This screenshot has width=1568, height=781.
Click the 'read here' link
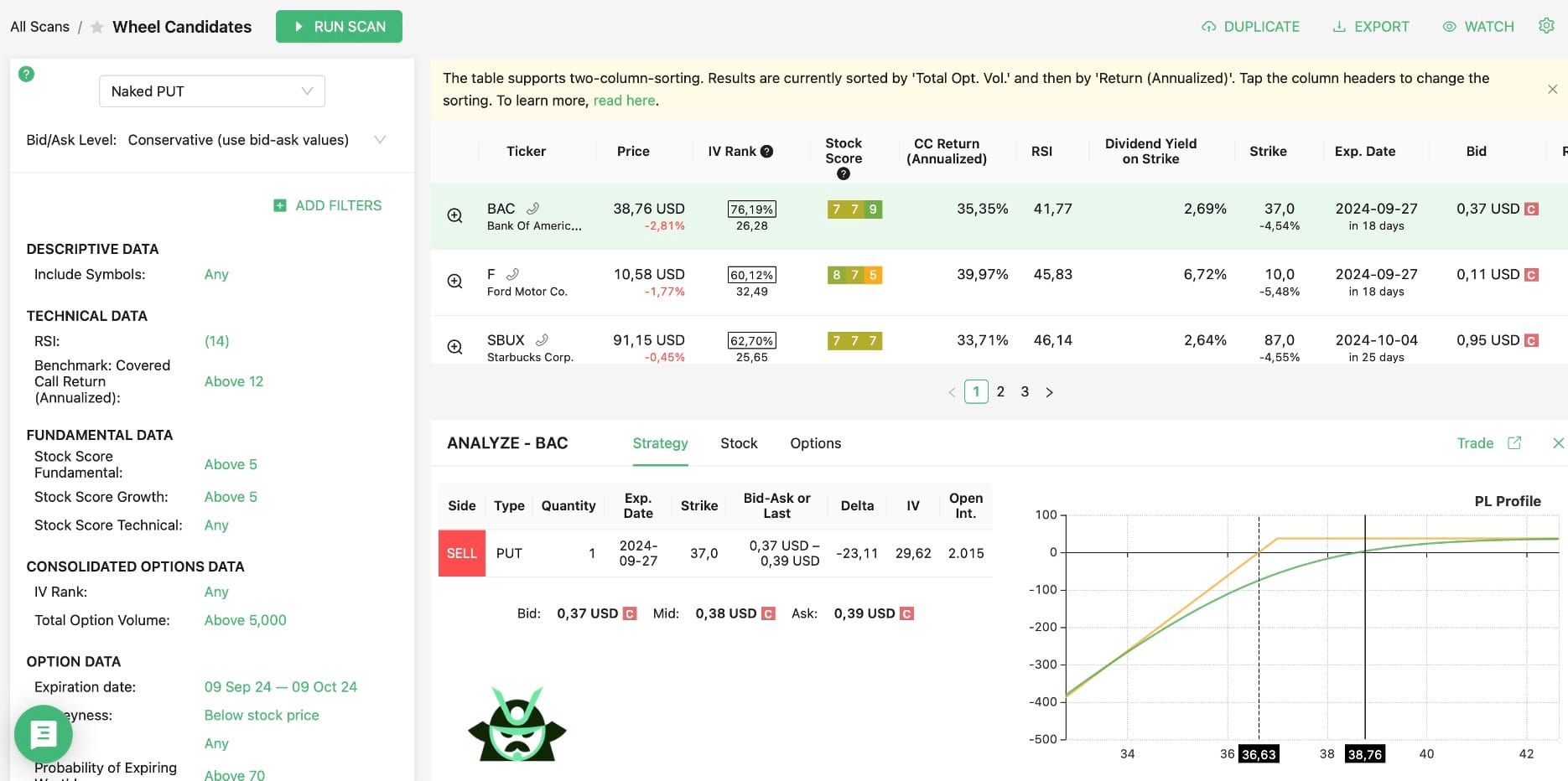coord(625,101)
